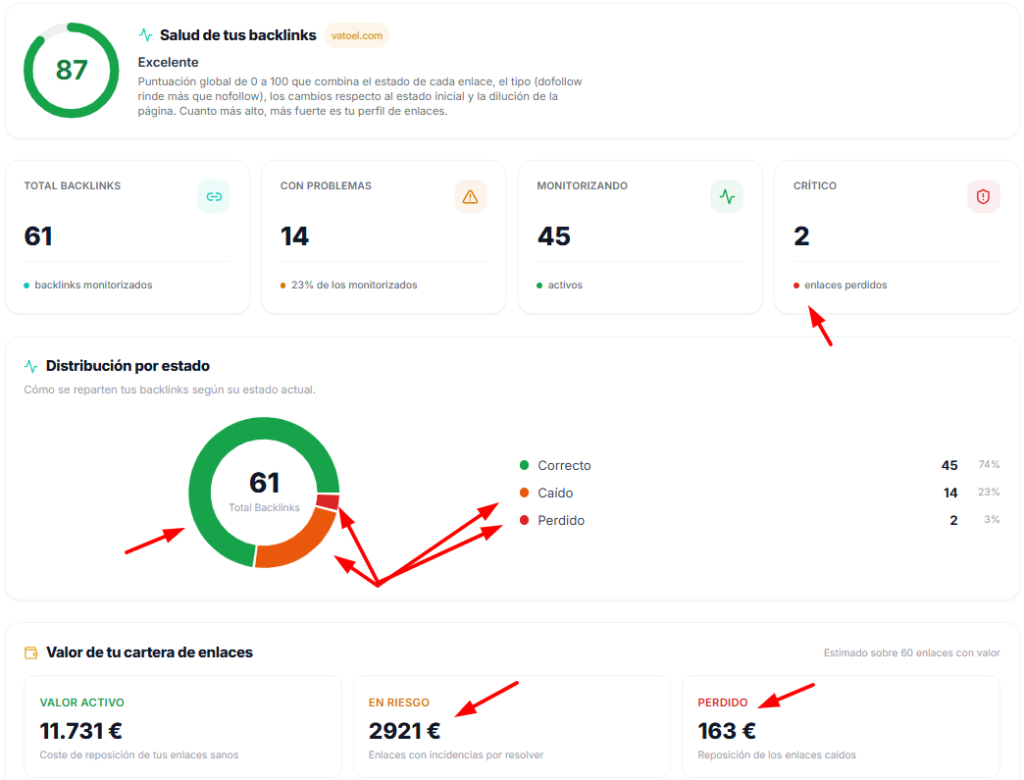The height and width of the screenshot is (780, 1024).
Task: Click the 'Total Backlinks' label inside donut
Action: (x=264, y=508)
